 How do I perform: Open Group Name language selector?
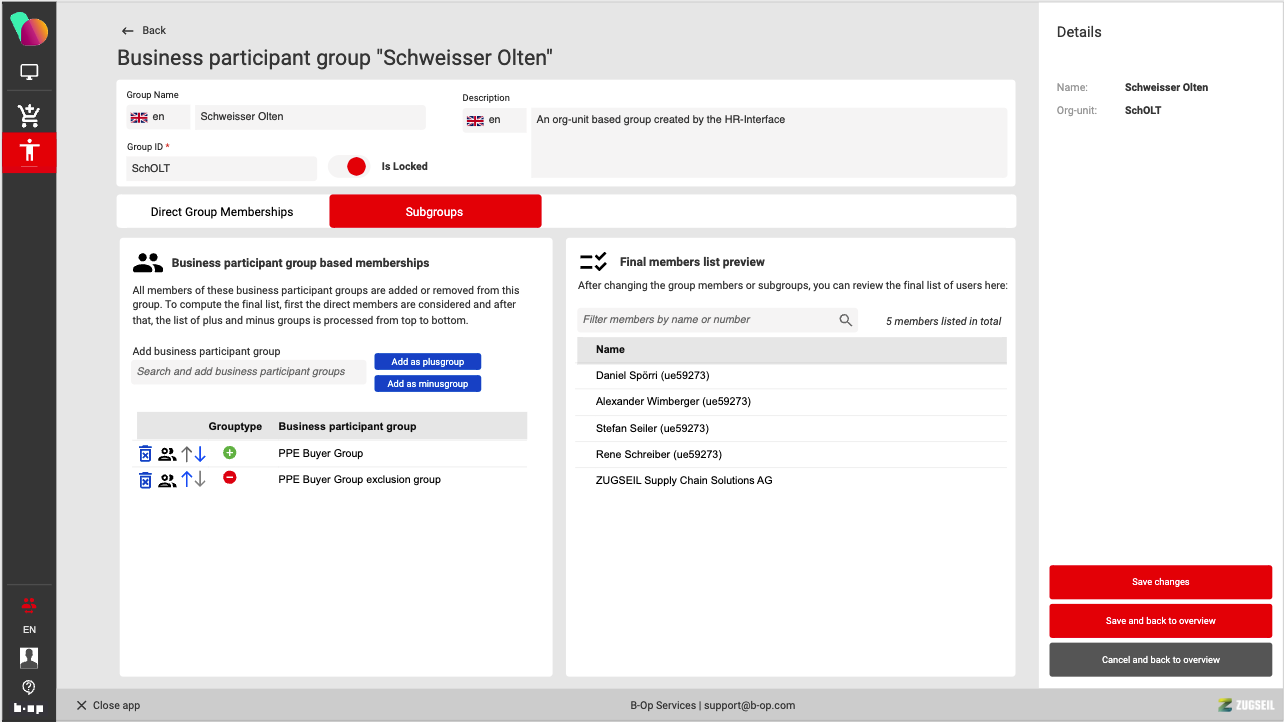[x=157, y=117]
